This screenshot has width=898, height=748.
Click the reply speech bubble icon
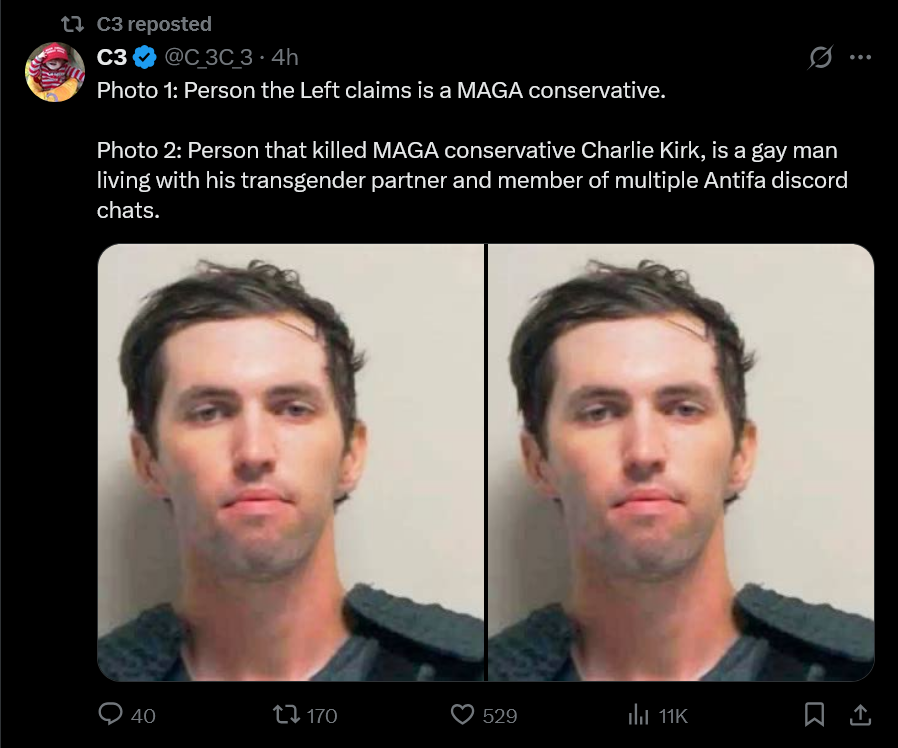(x=111, y=714)
